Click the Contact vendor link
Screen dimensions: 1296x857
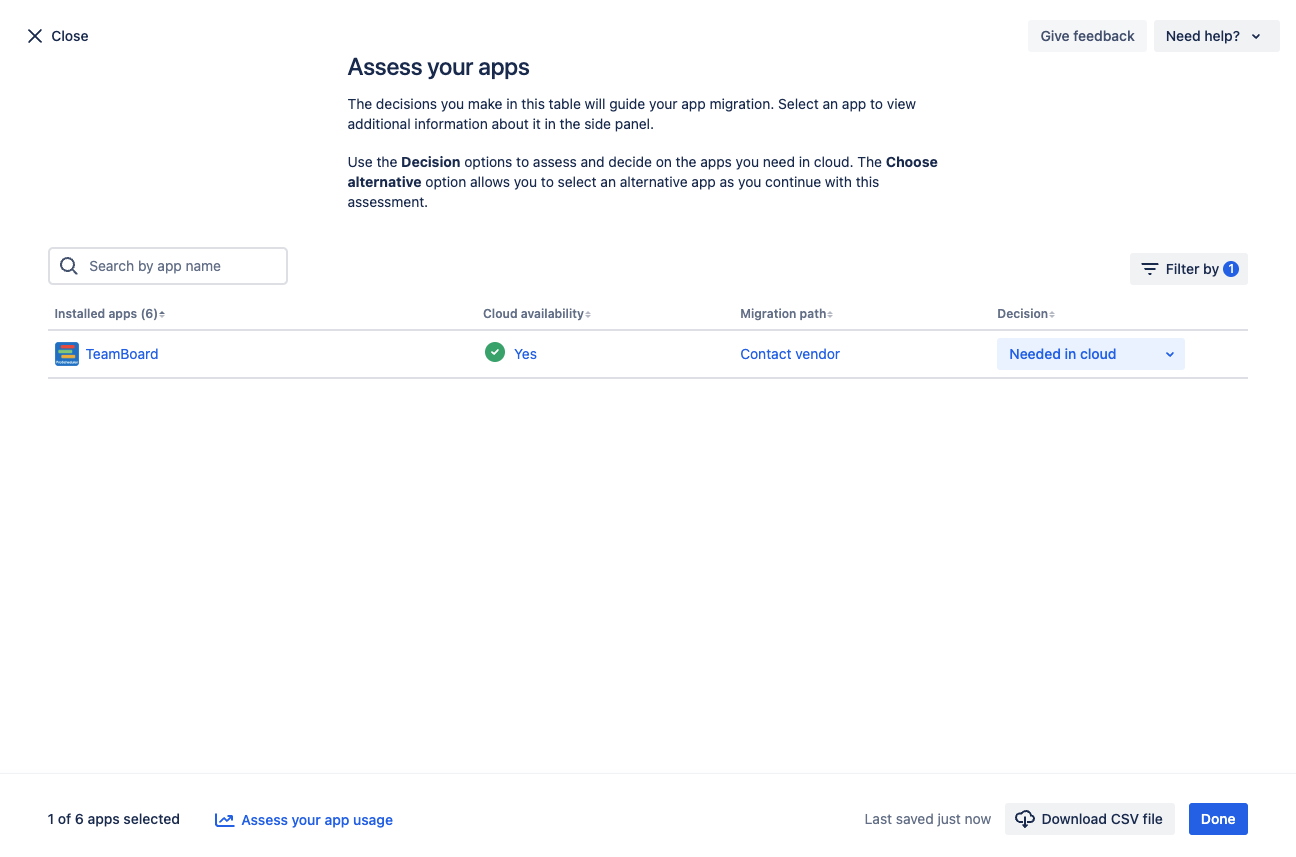(790, 354)
